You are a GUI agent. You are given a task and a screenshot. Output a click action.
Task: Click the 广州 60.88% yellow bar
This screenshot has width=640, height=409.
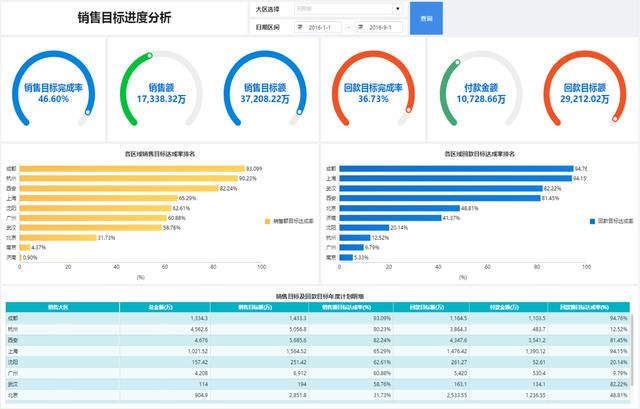[93, 218]
